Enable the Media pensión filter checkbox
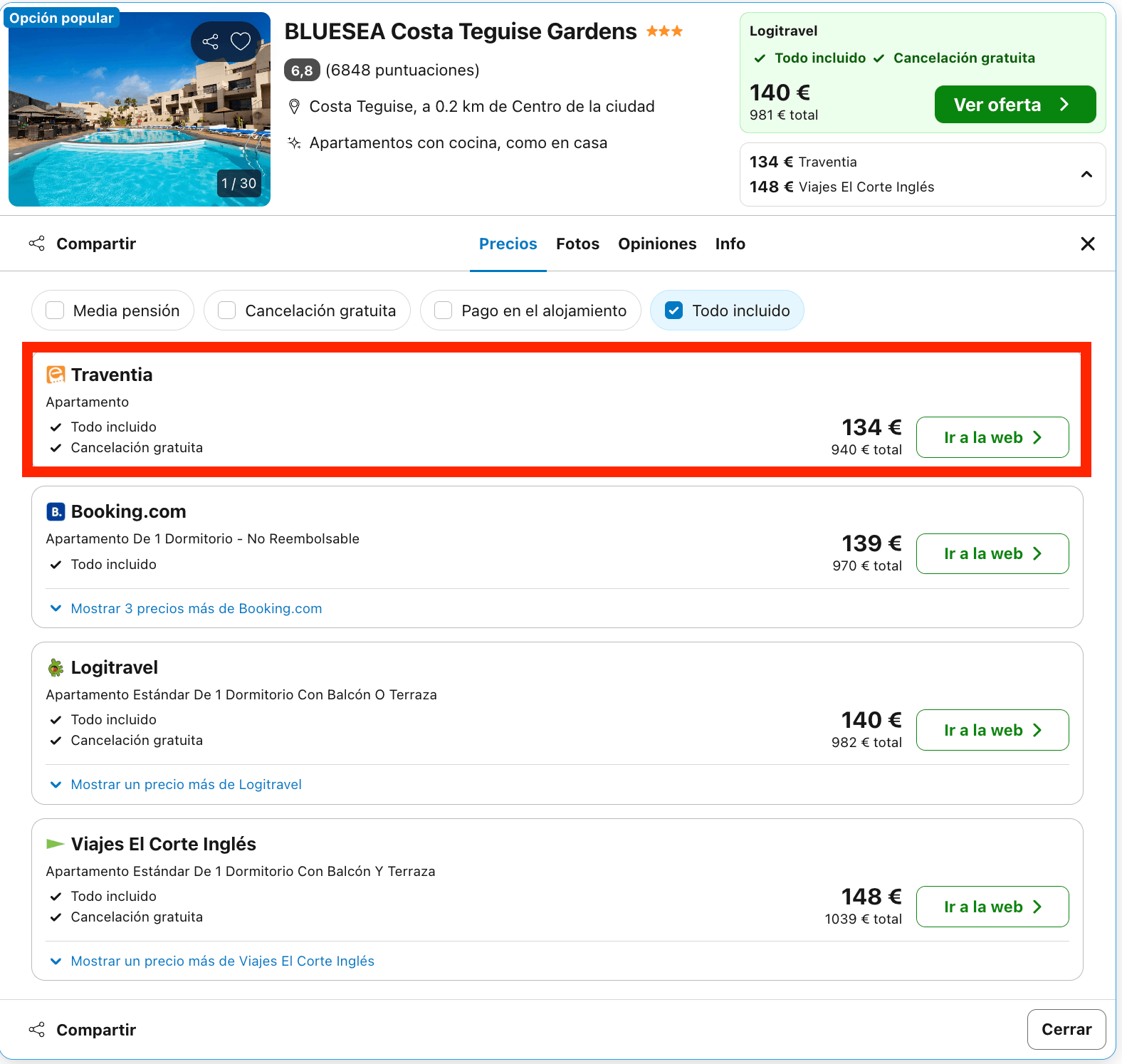The image size is (1122, 1064). tap(55, 311)
